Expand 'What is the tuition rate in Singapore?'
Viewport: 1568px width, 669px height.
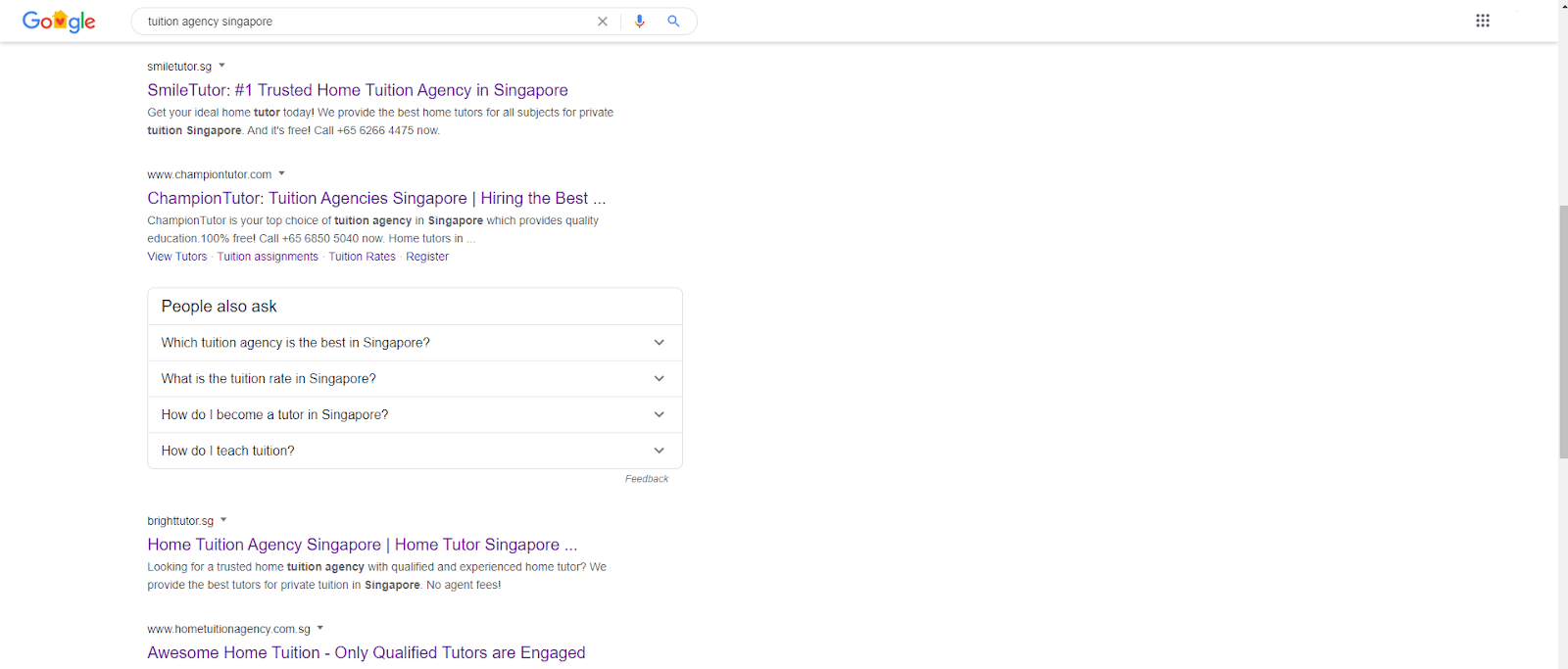415,379
